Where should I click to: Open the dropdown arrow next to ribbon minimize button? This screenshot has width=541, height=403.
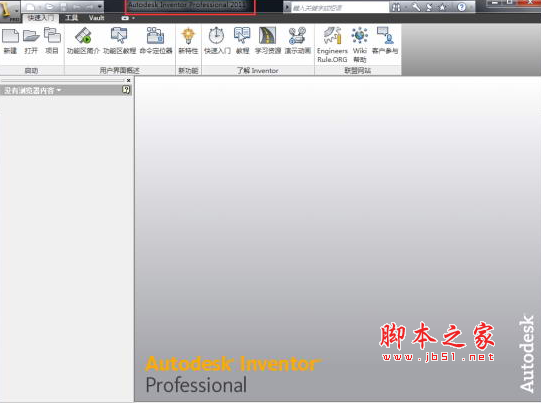[133, 18]
